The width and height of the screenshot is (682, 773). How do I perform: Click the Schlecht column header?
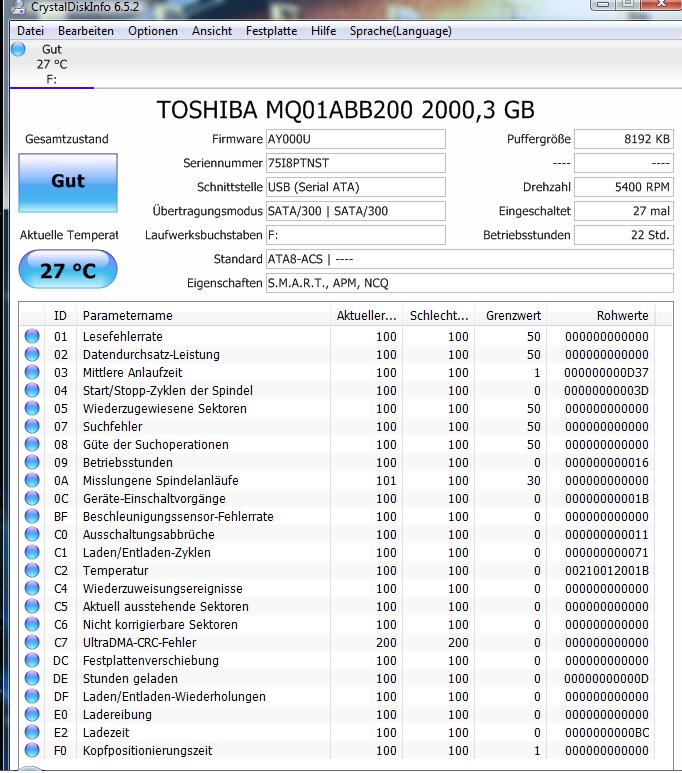[438, 316]
